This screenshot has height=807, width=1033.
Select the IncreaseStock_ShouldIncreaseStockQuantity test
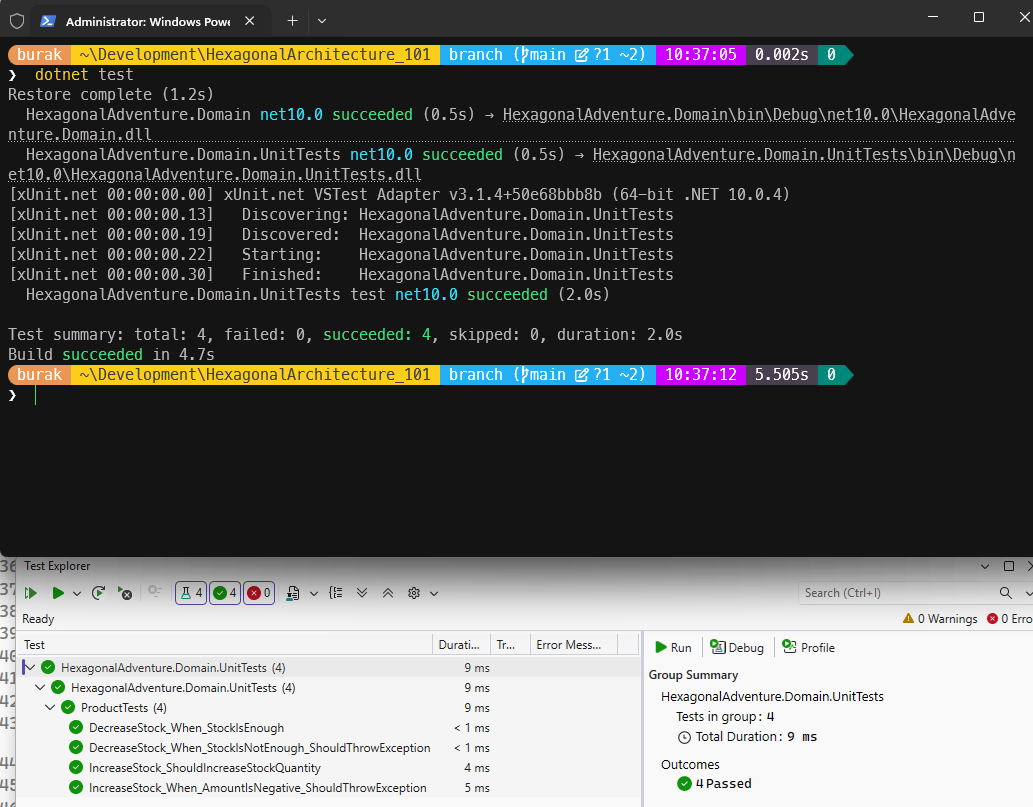[204, 768]
